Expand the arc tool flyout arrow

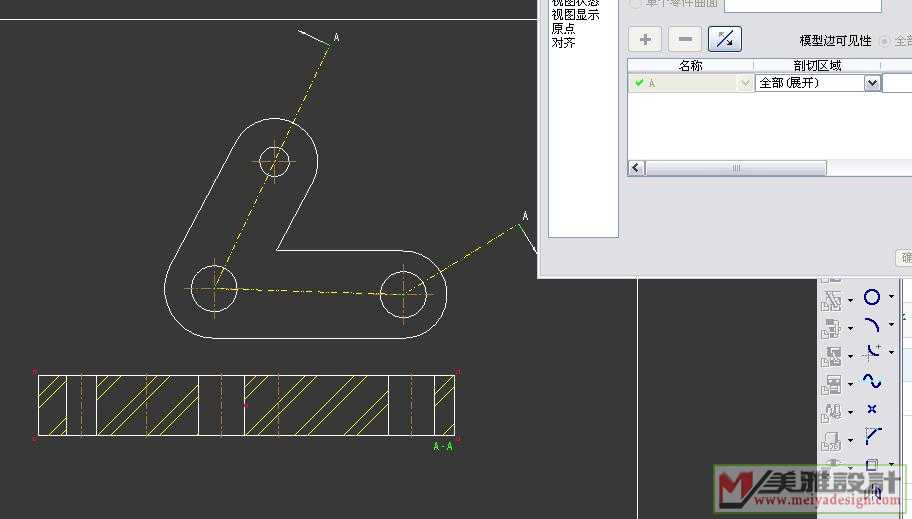click(891, 325)
